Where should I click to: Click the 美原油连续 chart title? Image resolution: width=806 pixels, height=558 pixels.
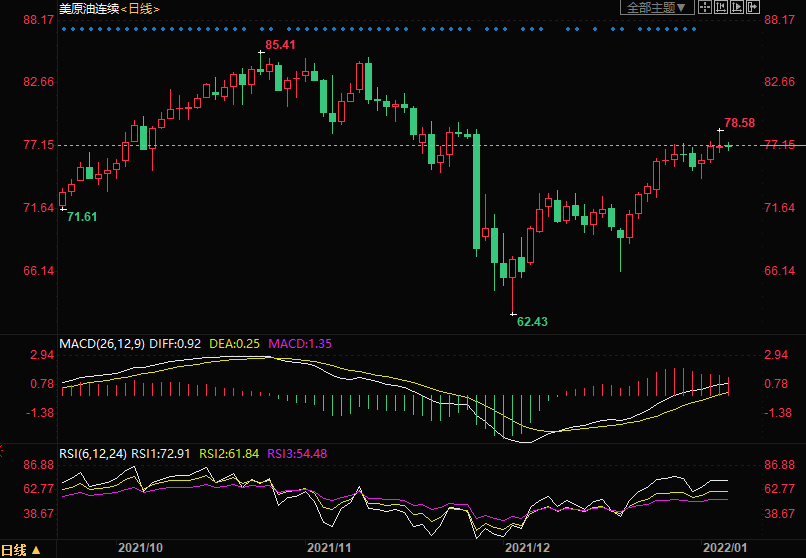click(89, 8)
